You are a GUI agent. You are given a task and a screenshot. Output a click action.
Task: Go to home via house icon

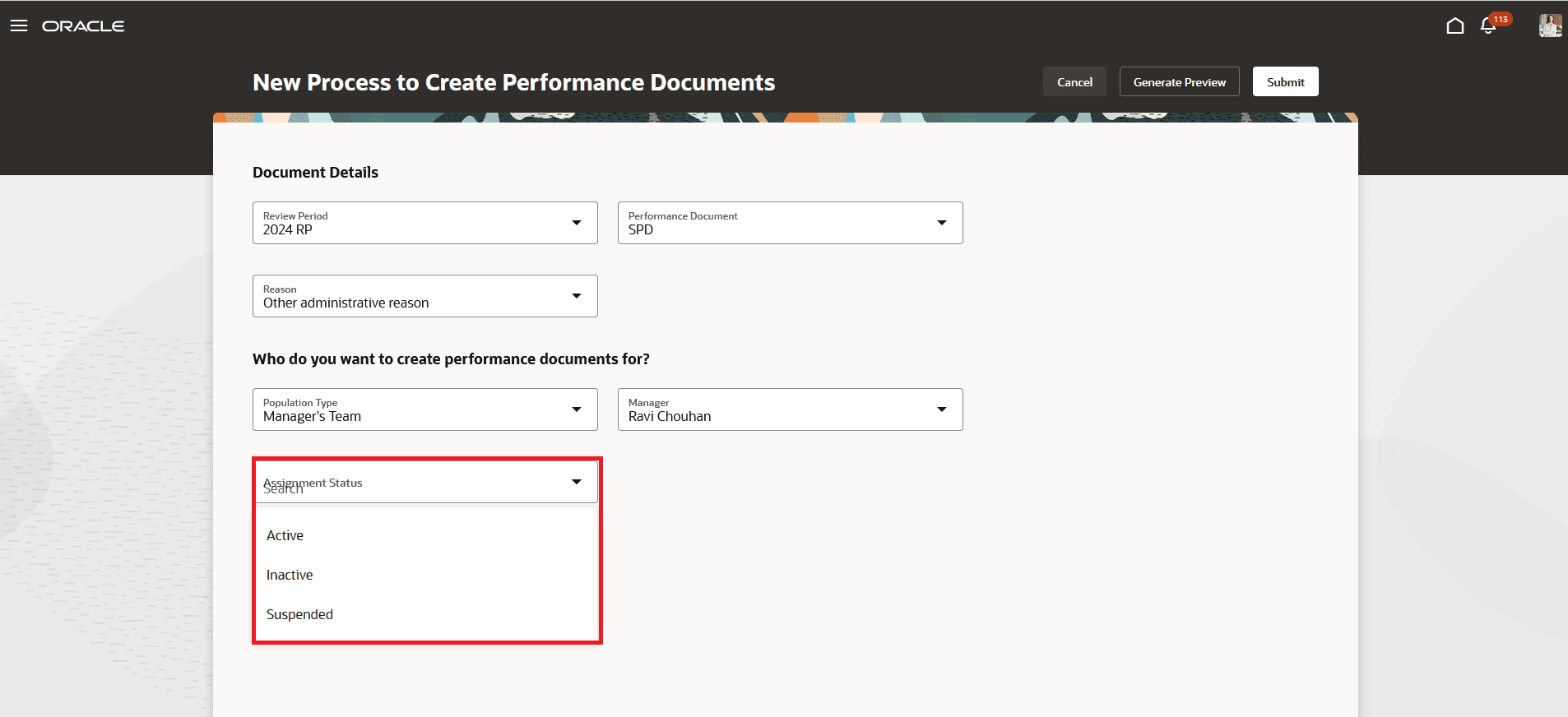coord(1454,25)
